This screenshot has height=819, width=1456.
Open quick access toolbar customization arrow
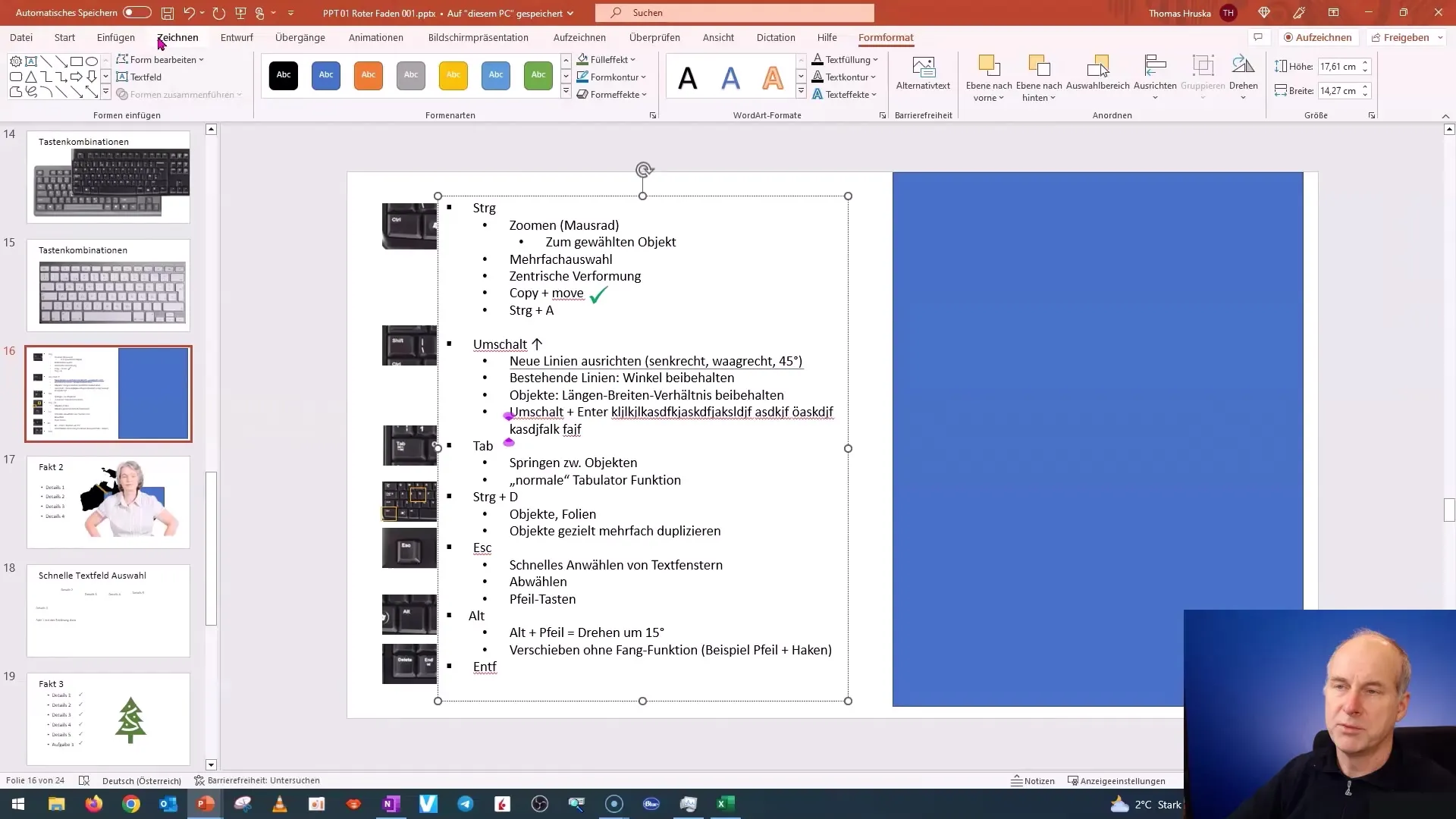coord(290,13)
